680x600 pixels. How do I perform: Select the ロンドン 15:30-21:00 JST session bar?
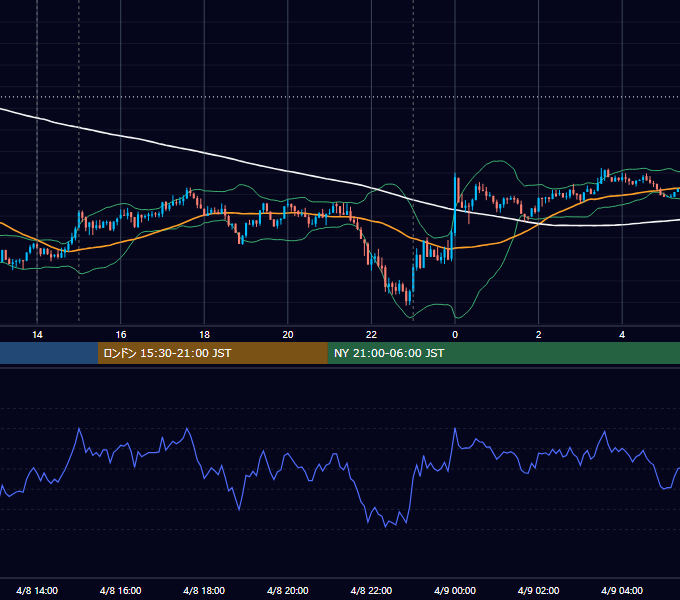point(212,353)
